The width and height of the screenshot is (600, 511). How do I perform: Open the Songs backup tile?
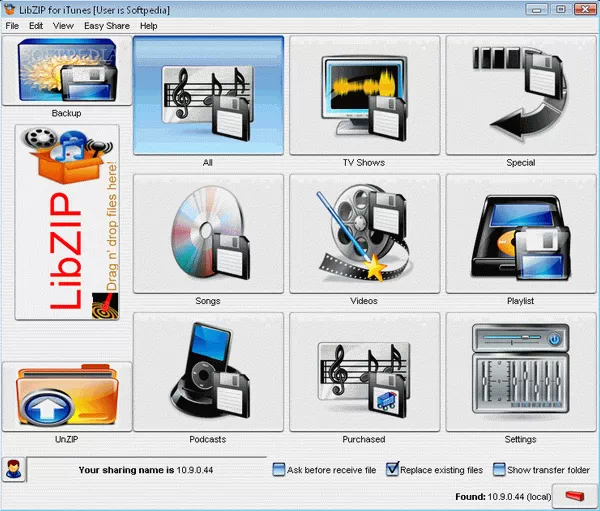click(x=208, y=233)
